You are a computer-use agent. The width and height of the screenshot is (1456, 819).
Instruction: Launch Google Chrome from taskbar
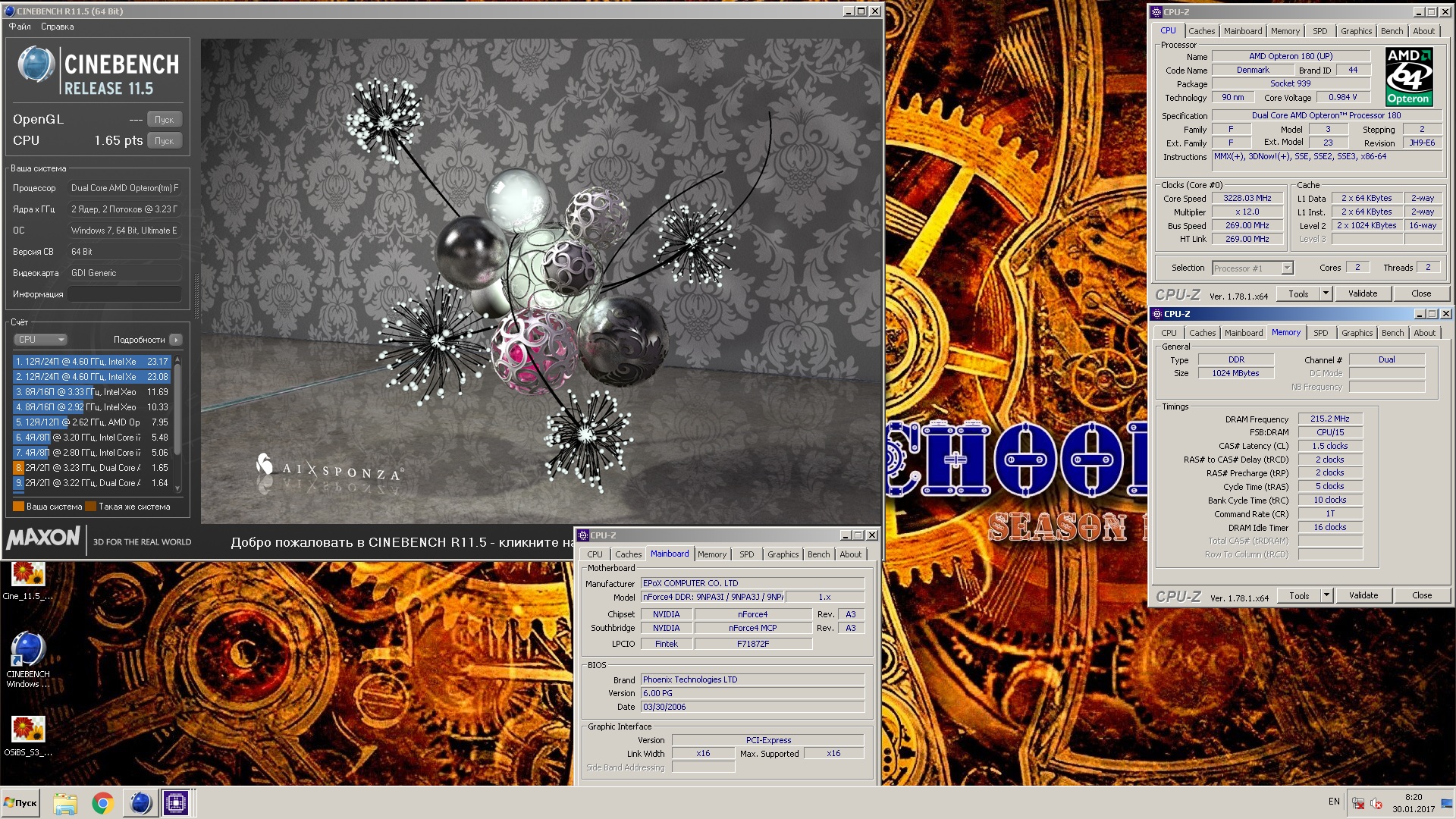pos(102,803)
